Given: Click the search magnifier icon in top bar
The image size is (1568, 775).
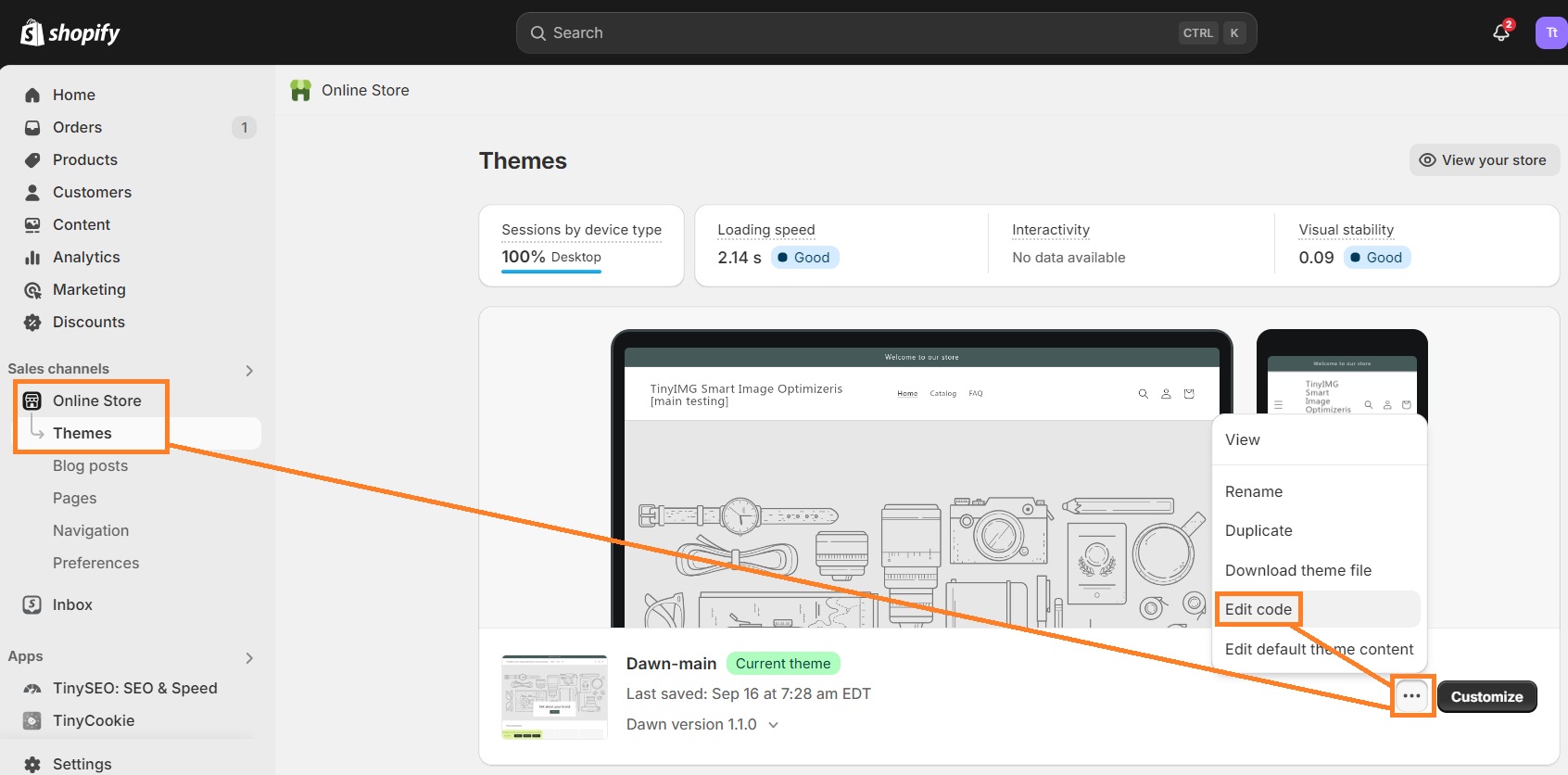Looking at the screenshot, I should click(x=537, y=32).
